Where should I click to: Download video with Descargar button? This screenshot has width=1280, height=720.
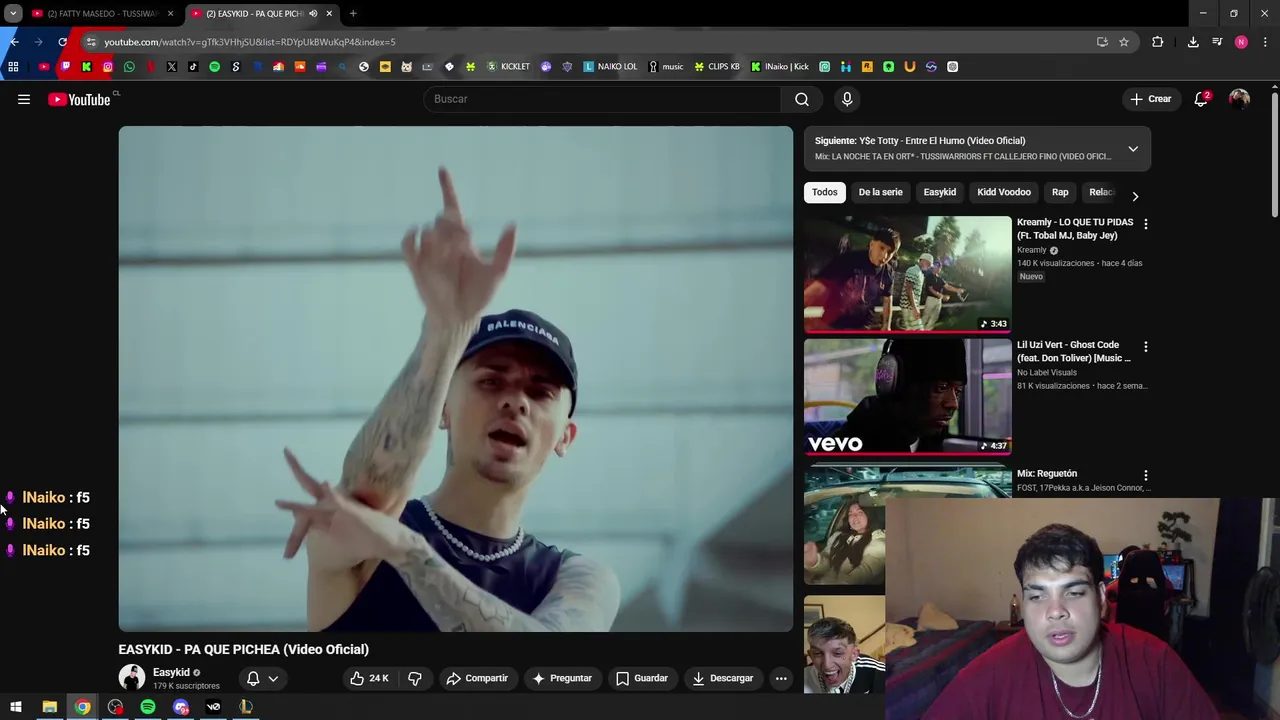[722, 678]
